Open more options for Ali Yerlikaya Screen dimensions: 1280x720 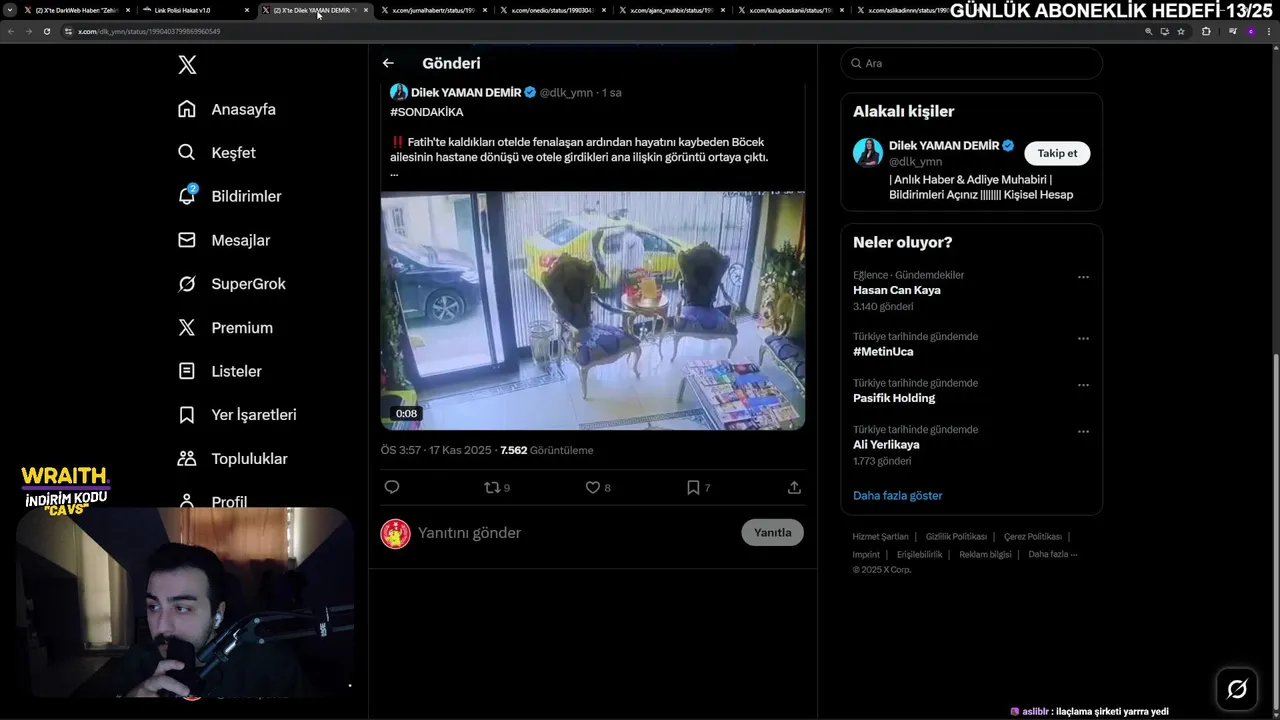(x=1083, y=431)
